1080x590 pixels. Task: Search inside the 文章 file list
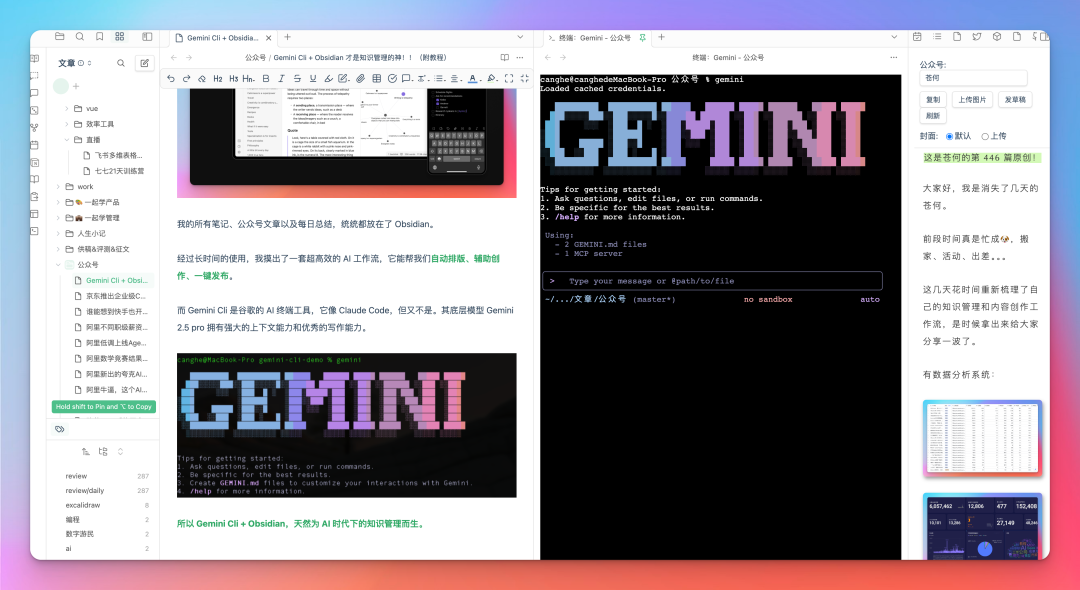tap(121, 63)
